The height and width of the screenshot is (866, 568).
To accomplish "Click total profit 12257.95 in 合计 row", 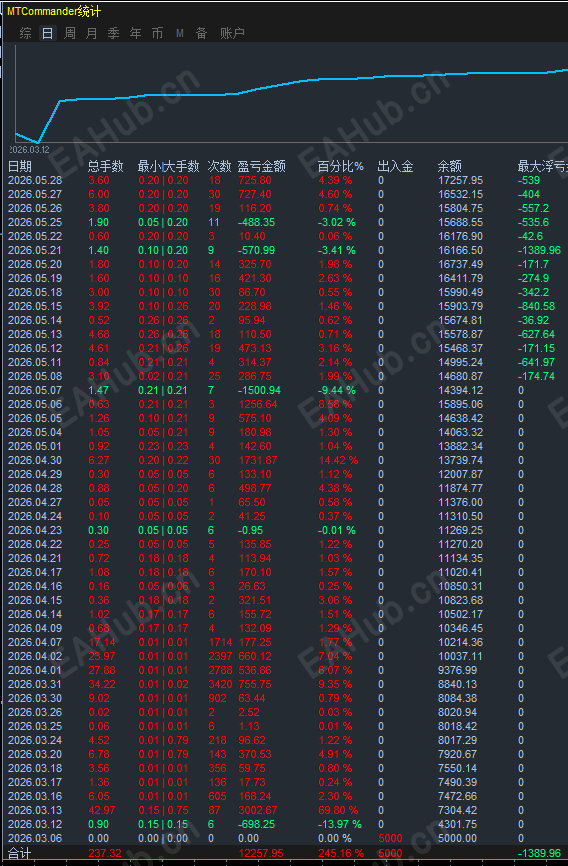I will (261, 853).
